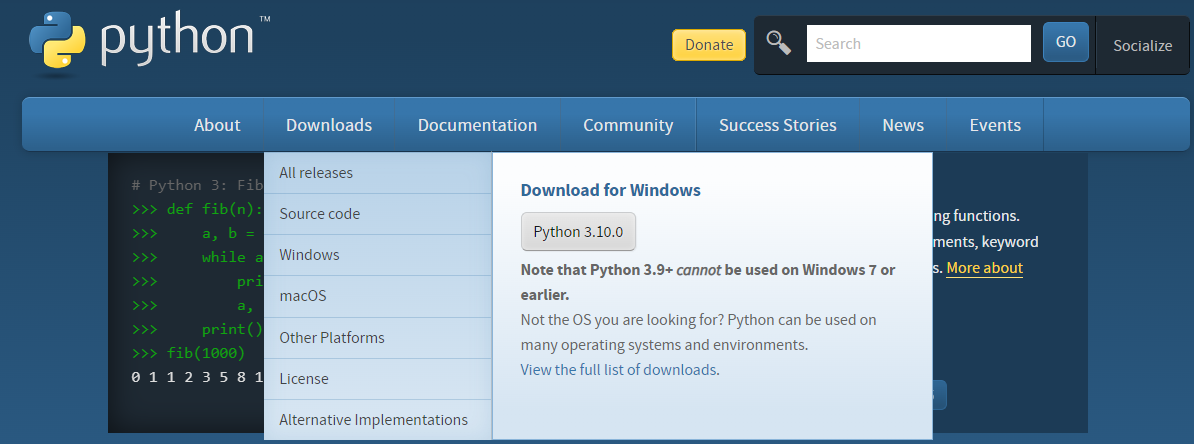Focus the Search input field
Screen dimensions: 1194x444
point(918,43)
